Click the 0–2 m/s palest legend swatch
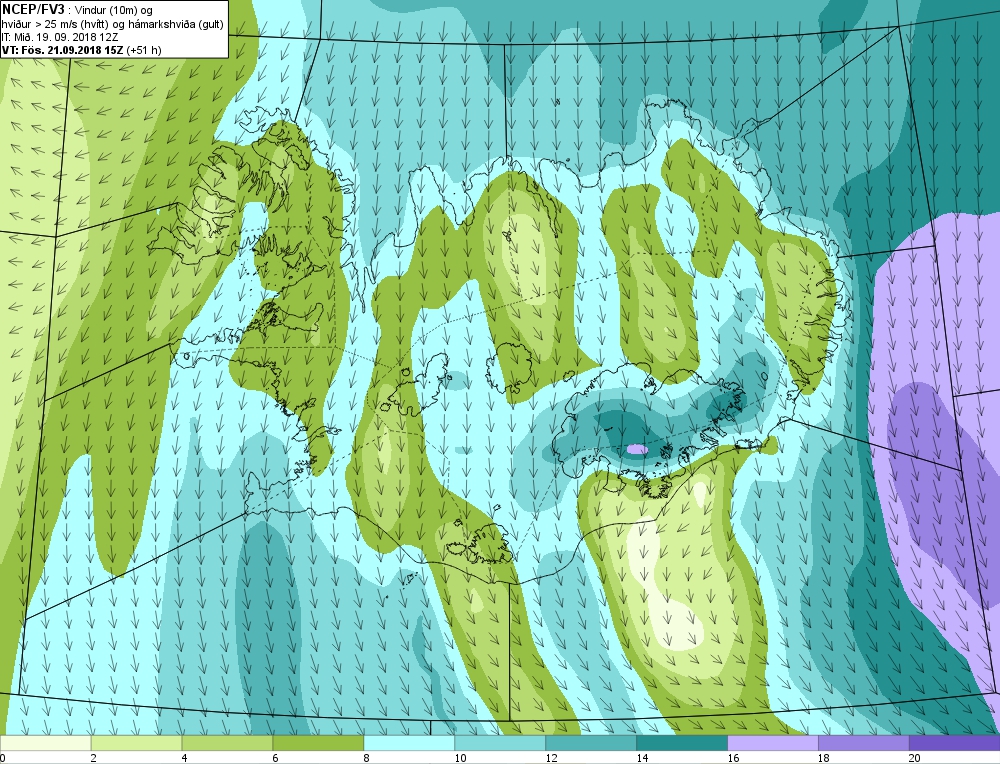 [45, 743]
